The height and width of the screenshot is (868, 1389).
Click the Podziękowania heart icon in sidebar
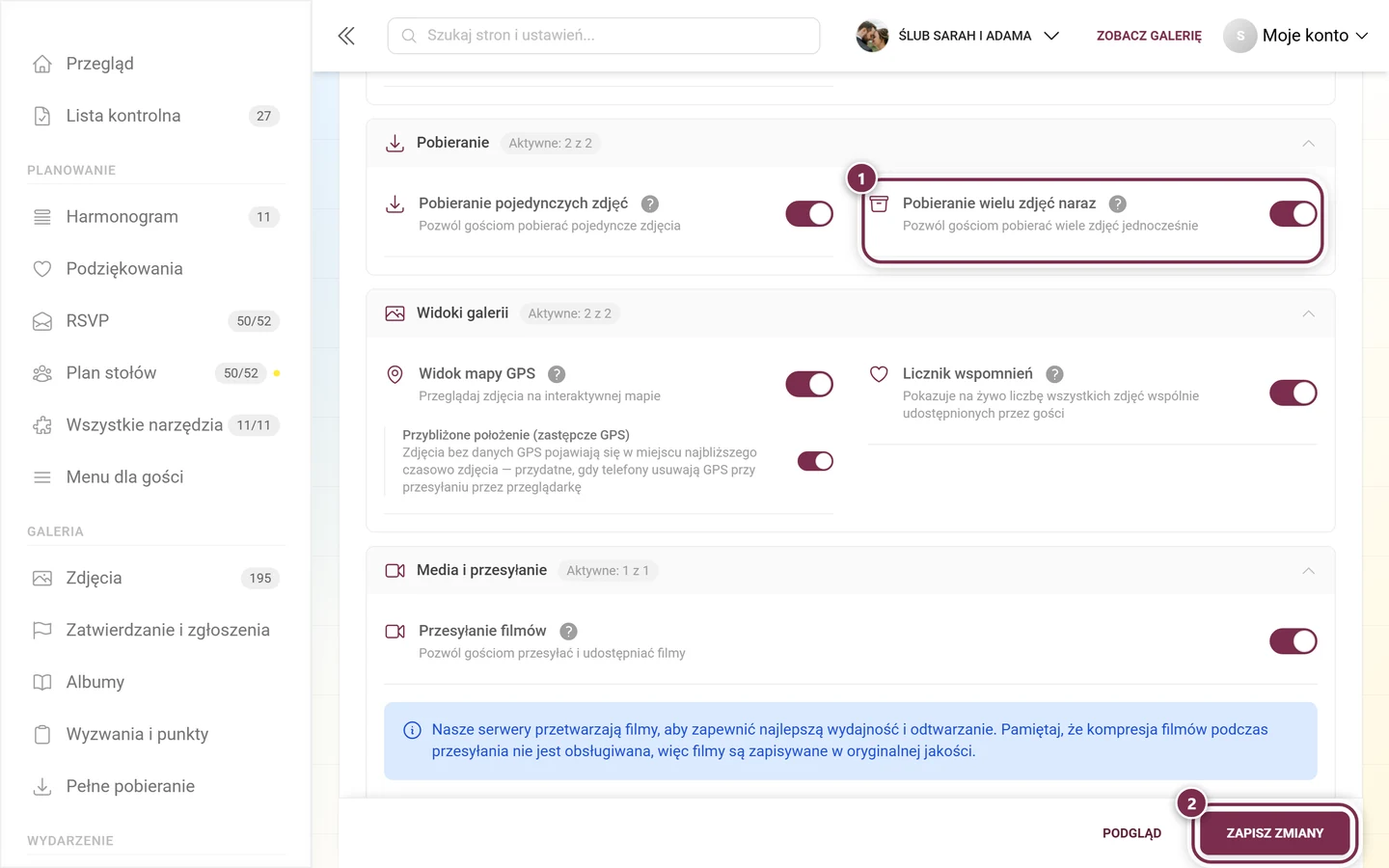point(42,269)
